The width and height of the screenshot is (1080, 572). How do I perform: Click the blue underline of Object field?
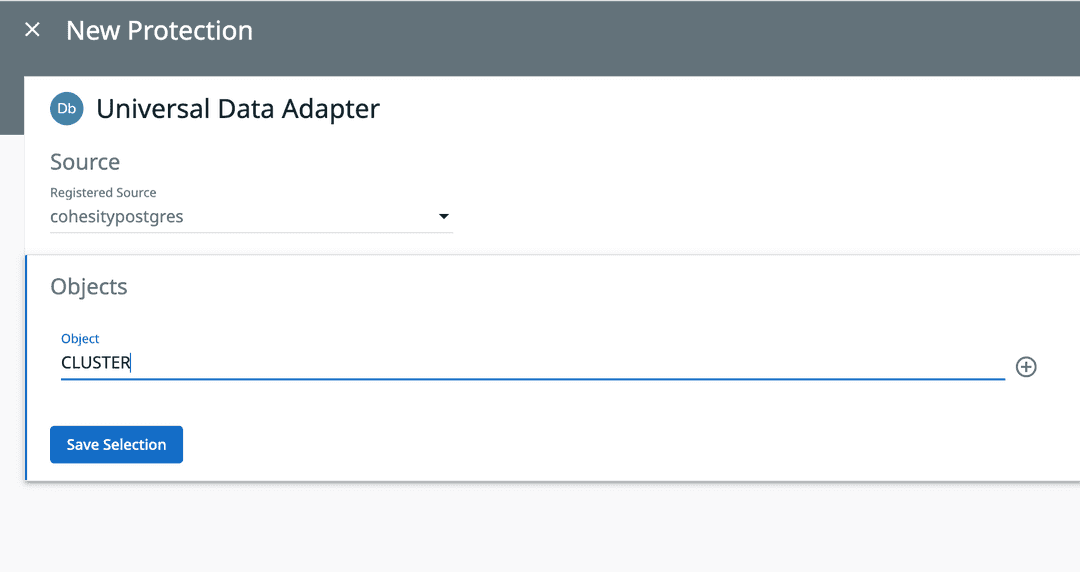click(532, 380)
